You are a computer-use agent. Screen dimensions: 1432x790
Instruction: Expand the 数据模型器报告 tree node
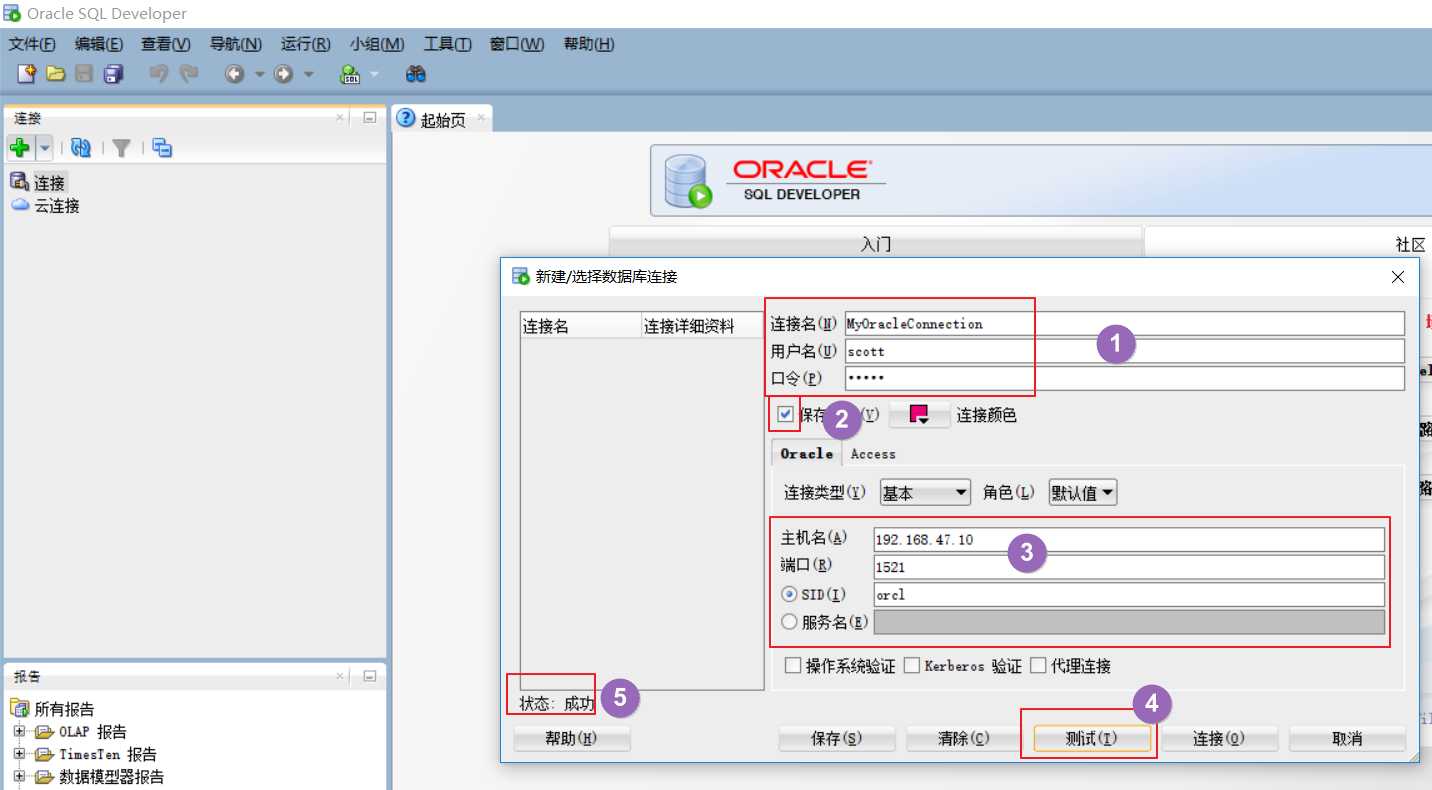click(19, 777)
